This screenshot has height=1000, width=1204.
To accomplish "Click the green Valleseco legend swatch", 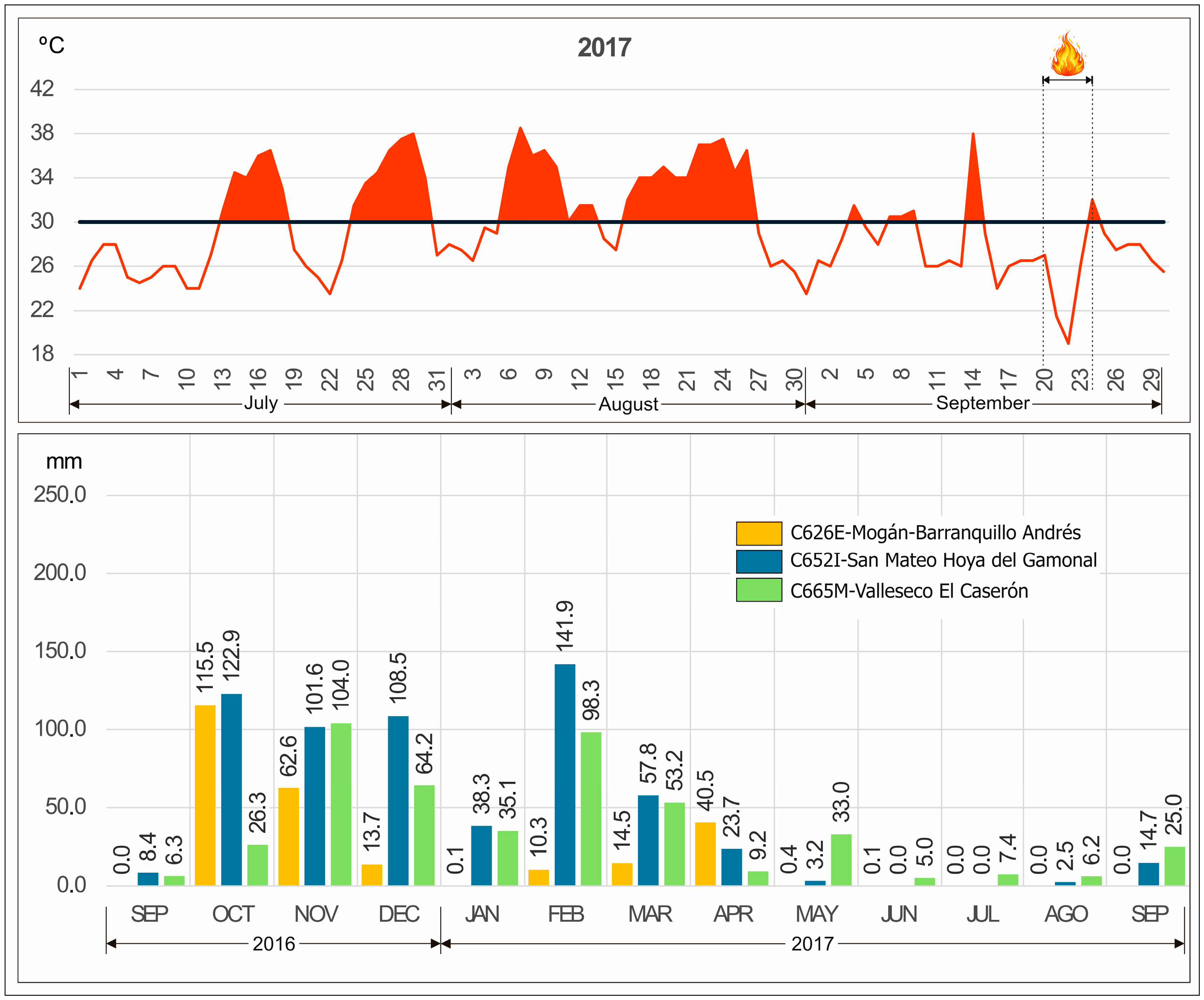I will (759, 589).
